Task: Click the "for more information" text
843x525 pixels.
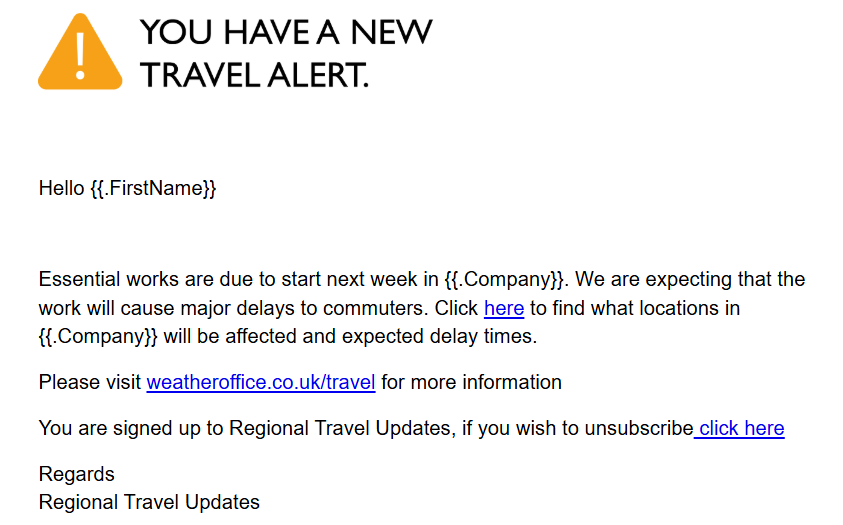Action: [471, 382]
